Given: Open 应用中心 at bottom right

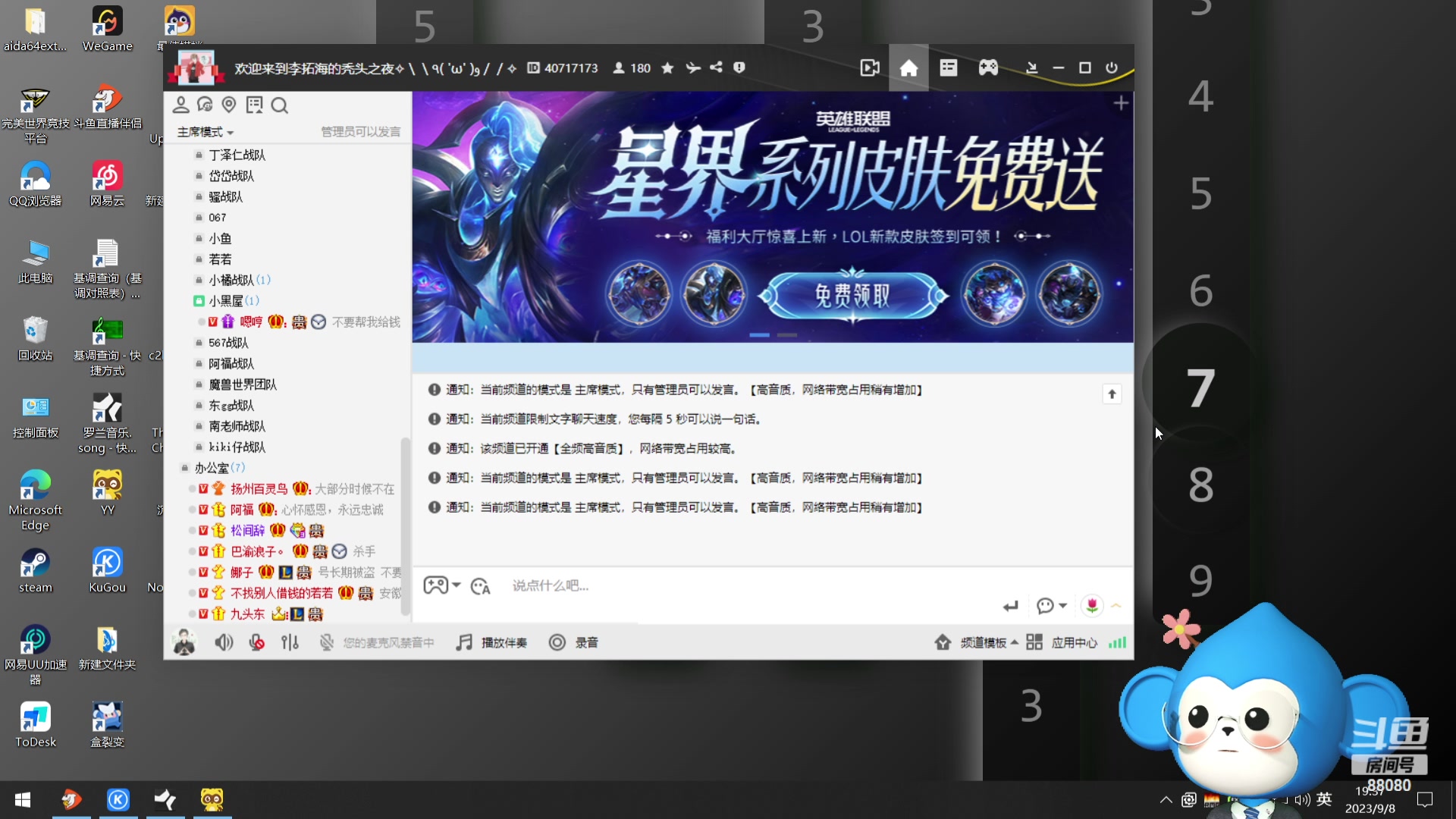Looking at the screenshot, I should pos(1074,642).
